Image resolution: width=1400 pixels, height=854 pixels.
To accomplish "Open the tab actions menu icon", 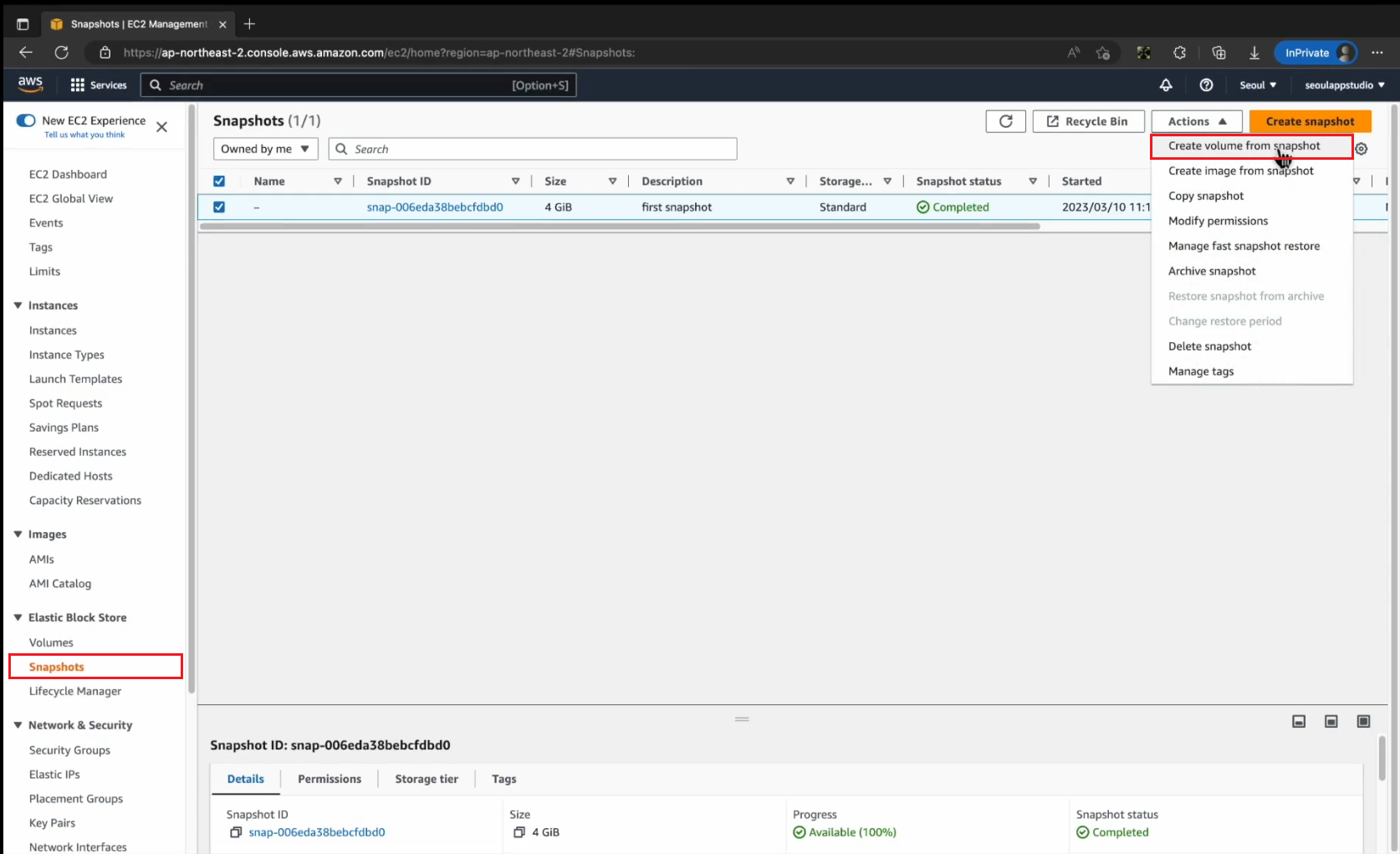I will pos(23,24).
